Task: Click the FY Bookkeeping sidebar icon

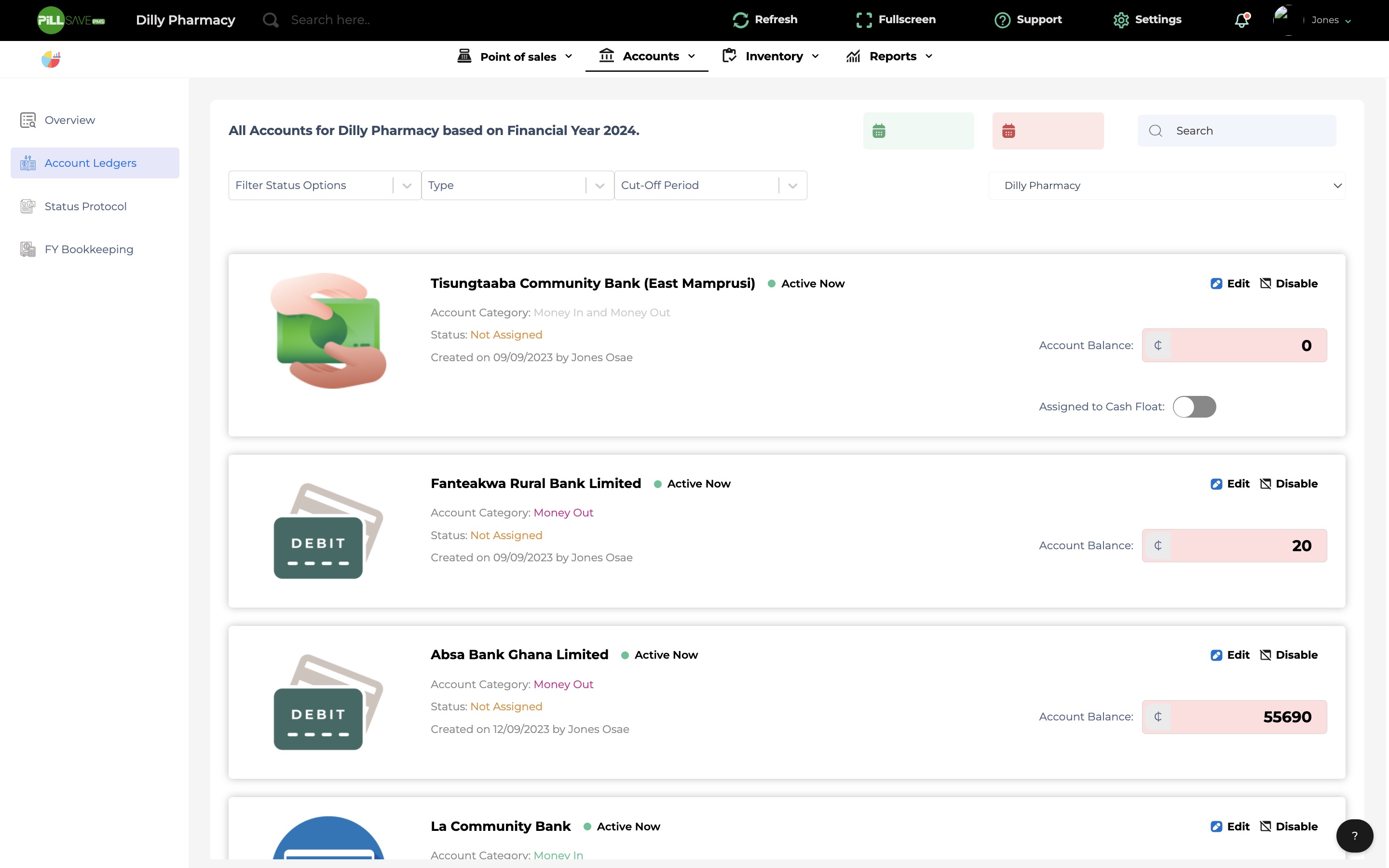Action: pyautogui.click(x=28, y=249)
